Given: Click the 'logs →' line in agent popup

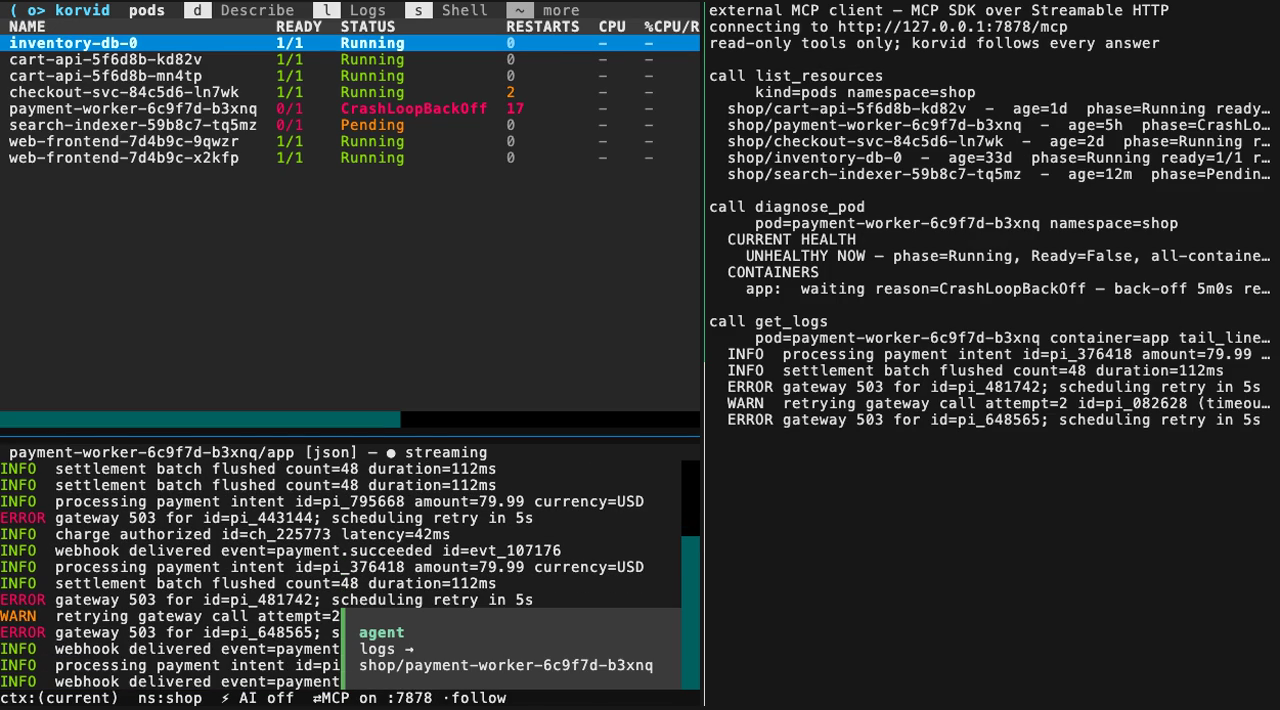Looking at the screenshot, I should pos(387,648).
